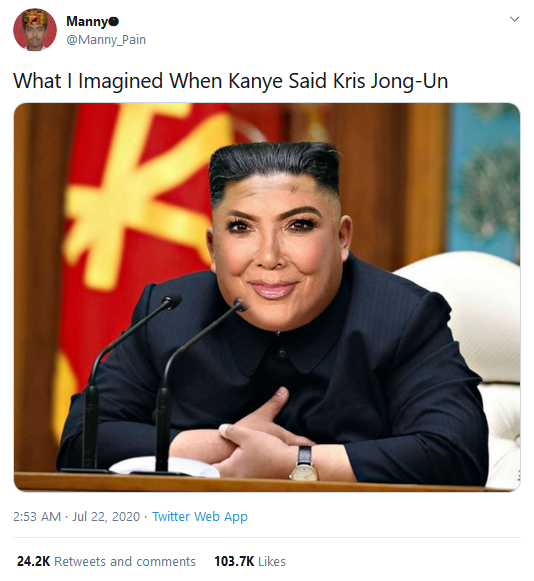Open Manny's round profile avatar

click(35, 30)
